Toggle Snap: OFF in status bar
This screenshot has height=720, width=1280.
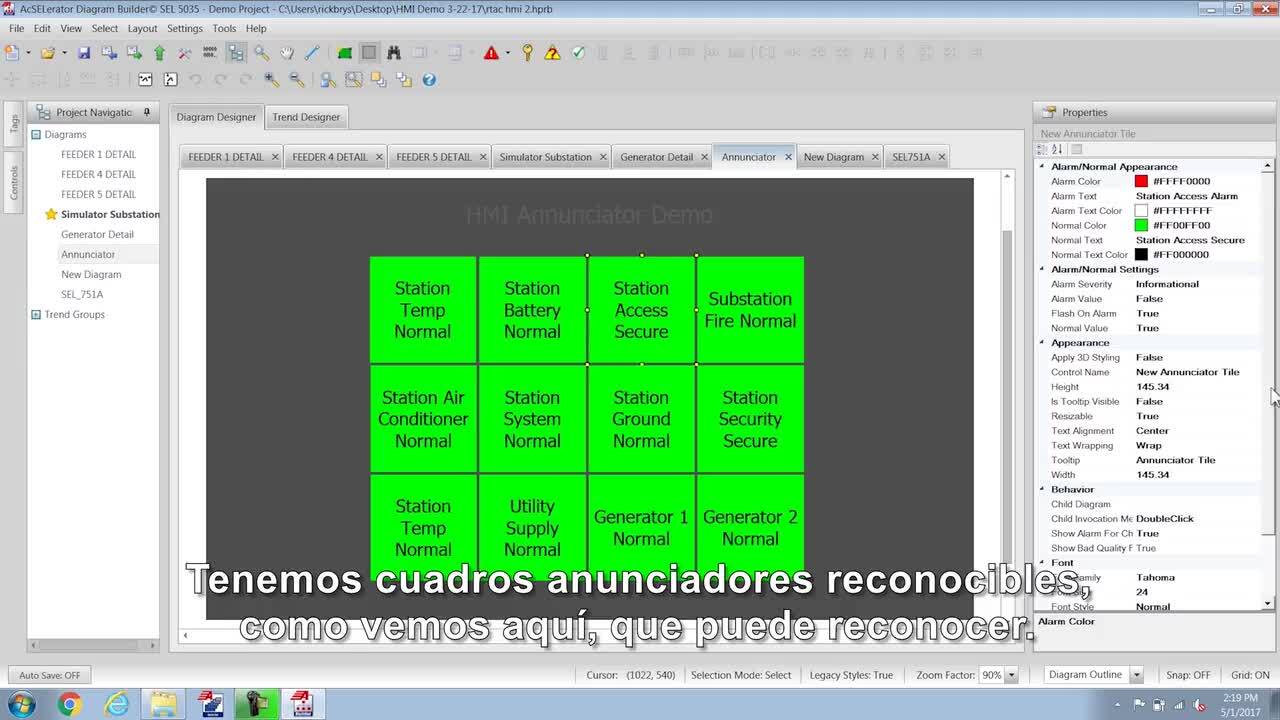1188,675
